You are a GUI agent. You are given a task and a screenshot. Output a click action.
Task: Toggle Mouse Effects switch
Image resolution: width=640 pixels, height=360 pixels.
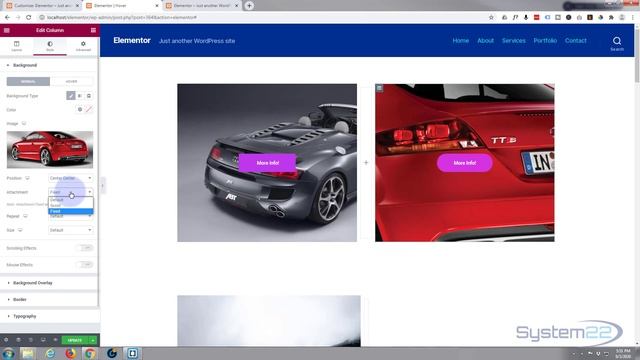(x=85, y=265)
